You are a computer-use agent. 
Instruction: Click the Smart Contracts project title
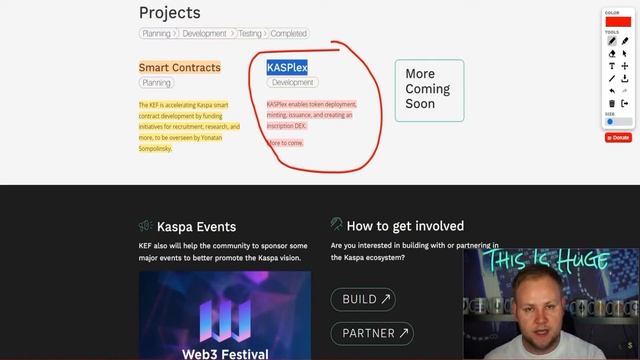coord(180,67)
